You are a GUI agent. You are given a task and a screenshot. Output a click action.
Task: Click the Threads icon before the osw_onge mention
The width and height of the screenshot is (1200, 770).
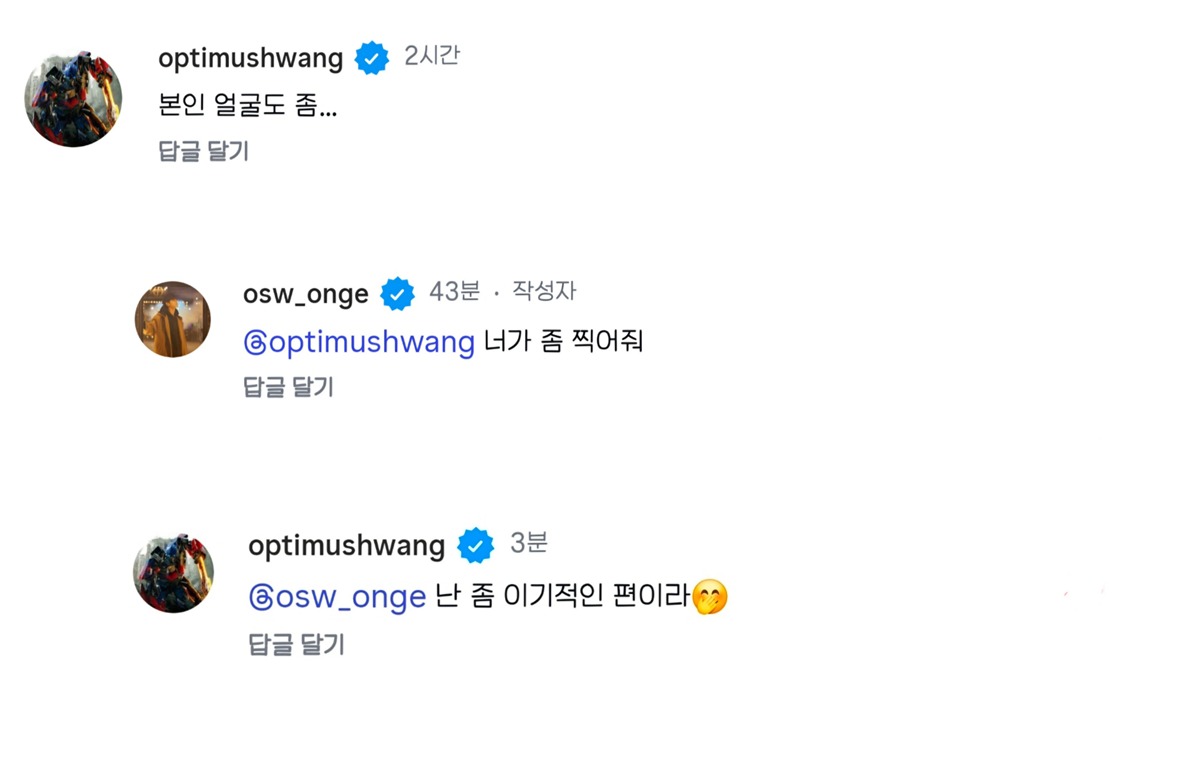pos(260,598)
